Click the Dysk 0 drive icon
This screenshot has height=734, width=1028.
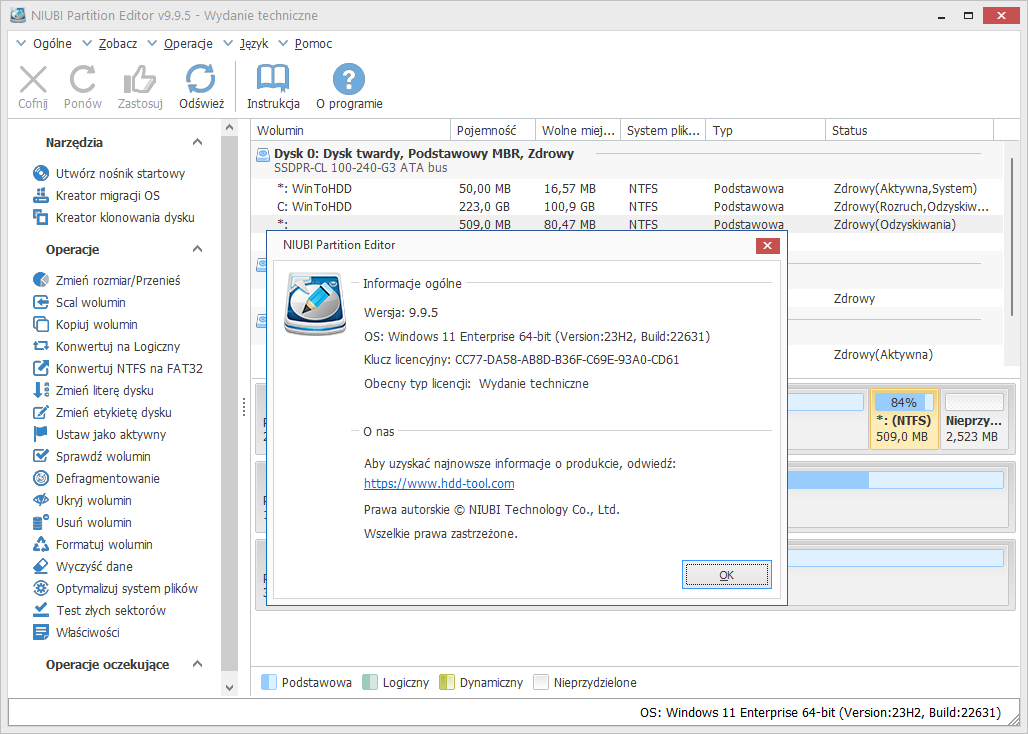[x=263, y=155]
